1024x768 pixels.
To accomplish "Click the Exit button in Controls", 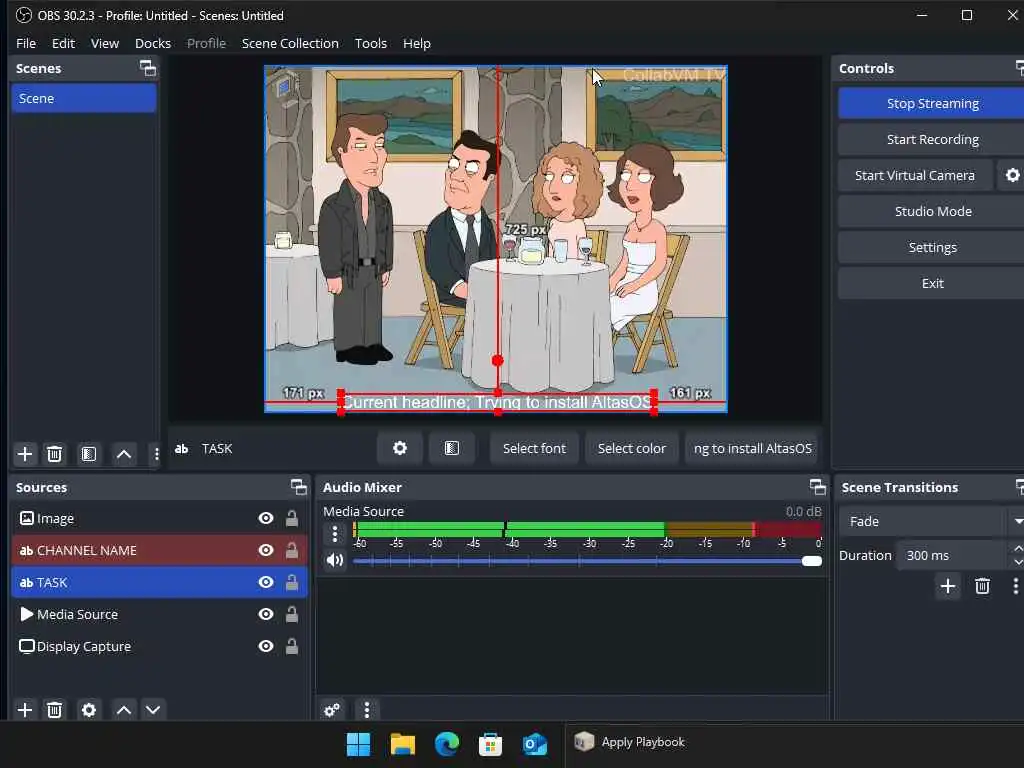I will (x=932, y=283).
